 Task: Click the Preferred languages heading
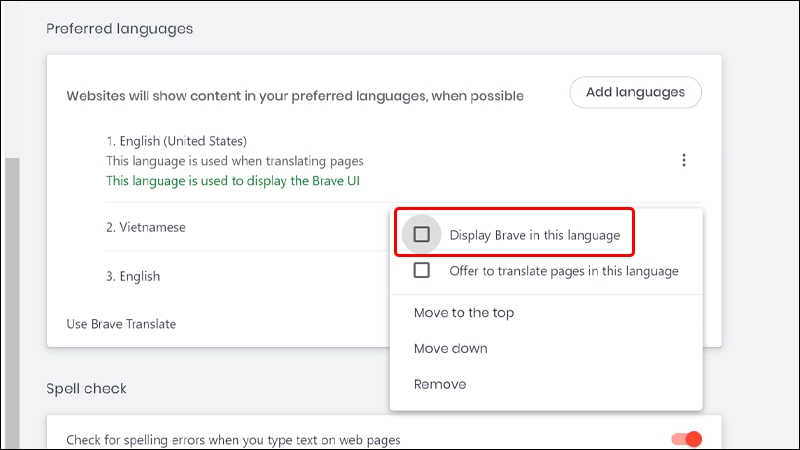pyautogui.click(x=119, y=29)
